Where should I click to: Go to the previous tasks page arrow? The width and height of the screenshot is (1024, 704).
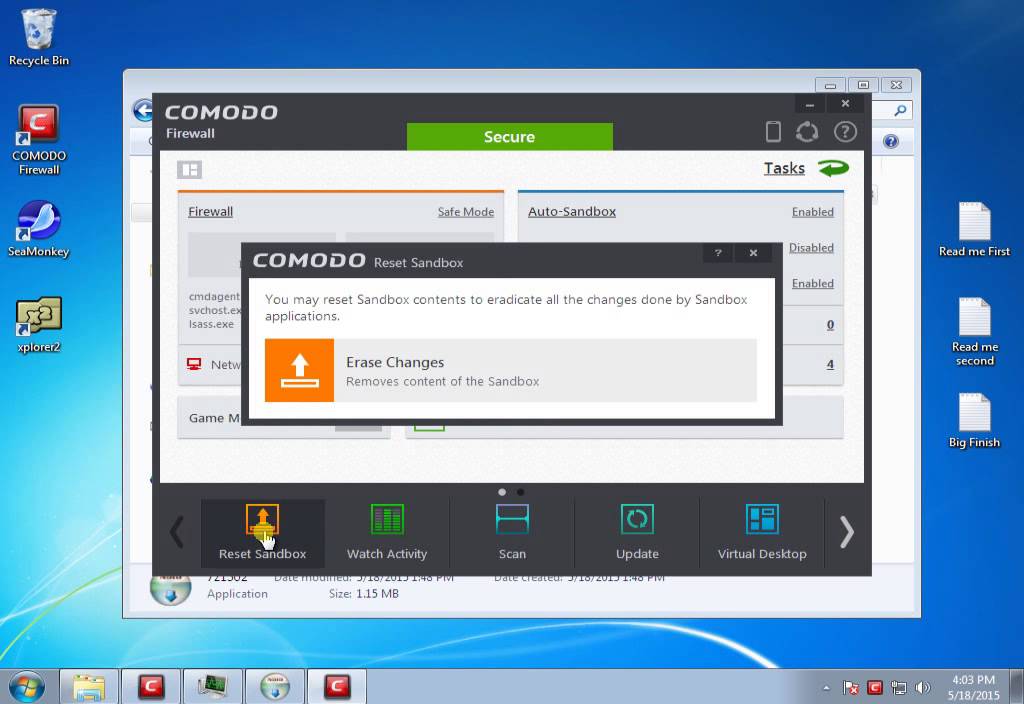coord(177,532)
